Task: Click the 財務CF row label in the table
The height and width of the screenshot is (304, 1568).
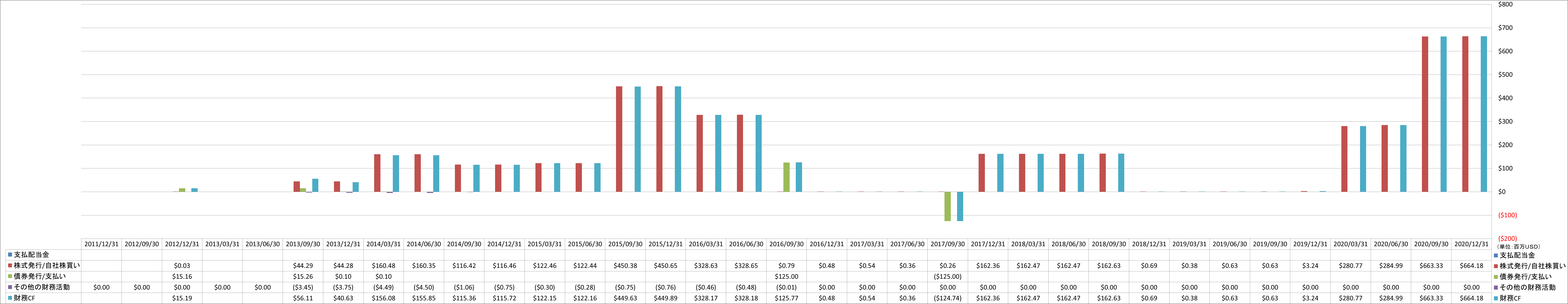Action: tap(24, 298)
